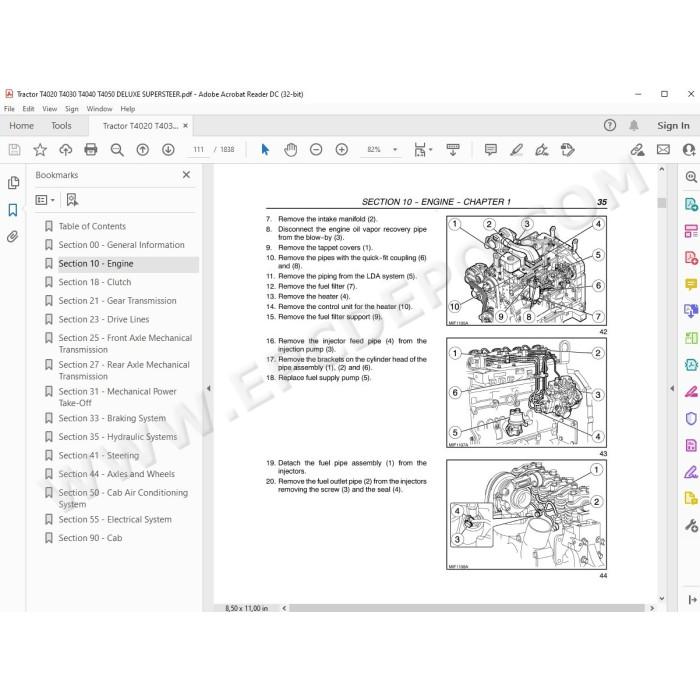Click the stamp tool icon
This screenshot has width=700, height=700.
[x=567, y=150]
